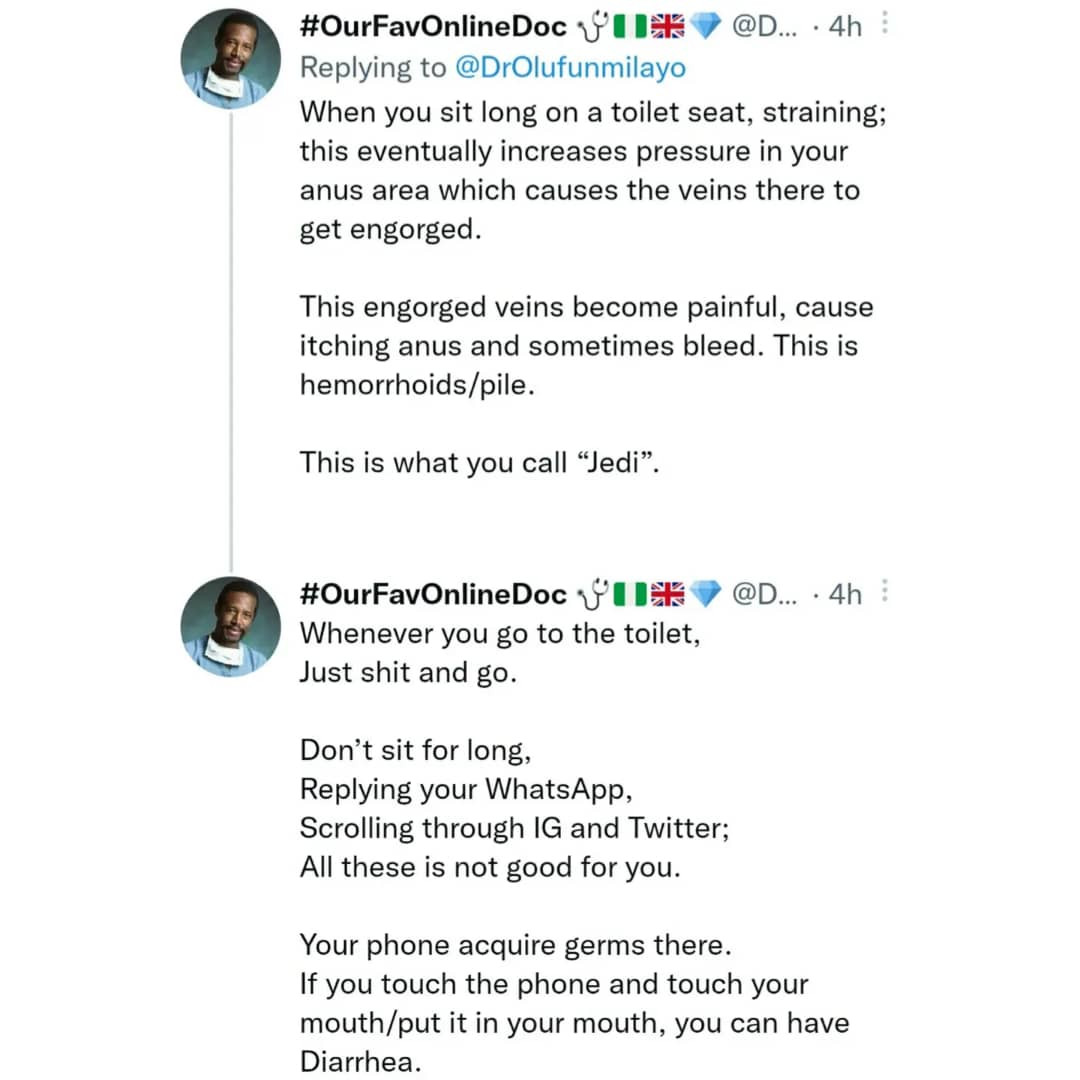Open more options on the WhatsApp tweet
Viewport: 1080px width, 1080px height.
coord(883,594)
